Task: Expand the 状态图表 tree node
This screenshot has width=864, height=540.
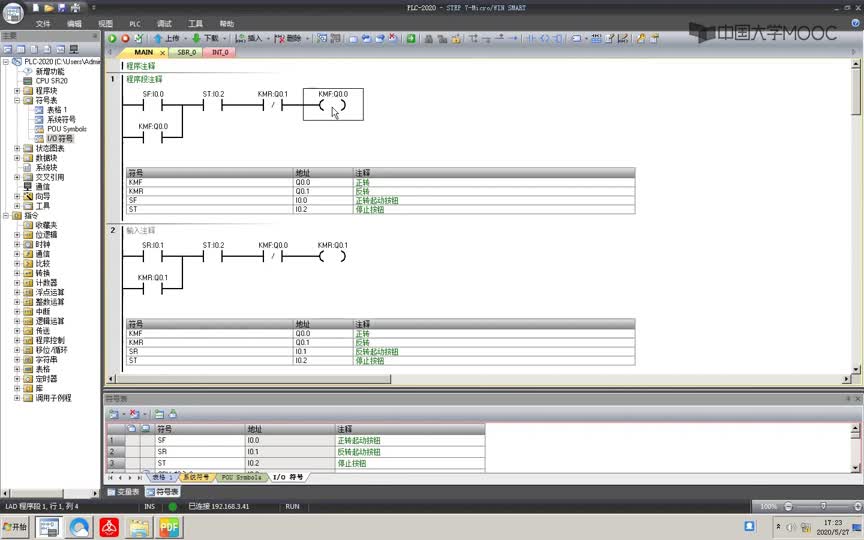Action: pyautogui.click(x=17, y=148)
